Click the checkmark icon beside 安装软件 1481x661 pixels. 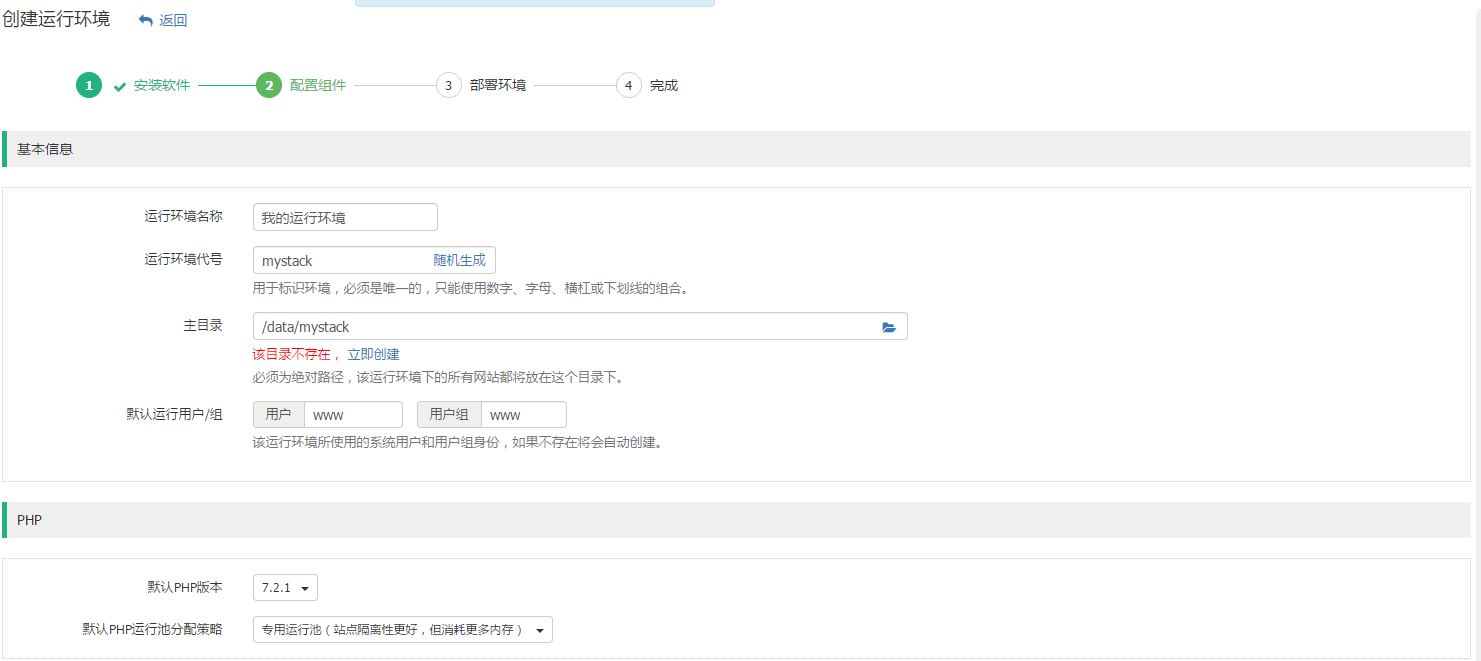click(x=120, y=87)
